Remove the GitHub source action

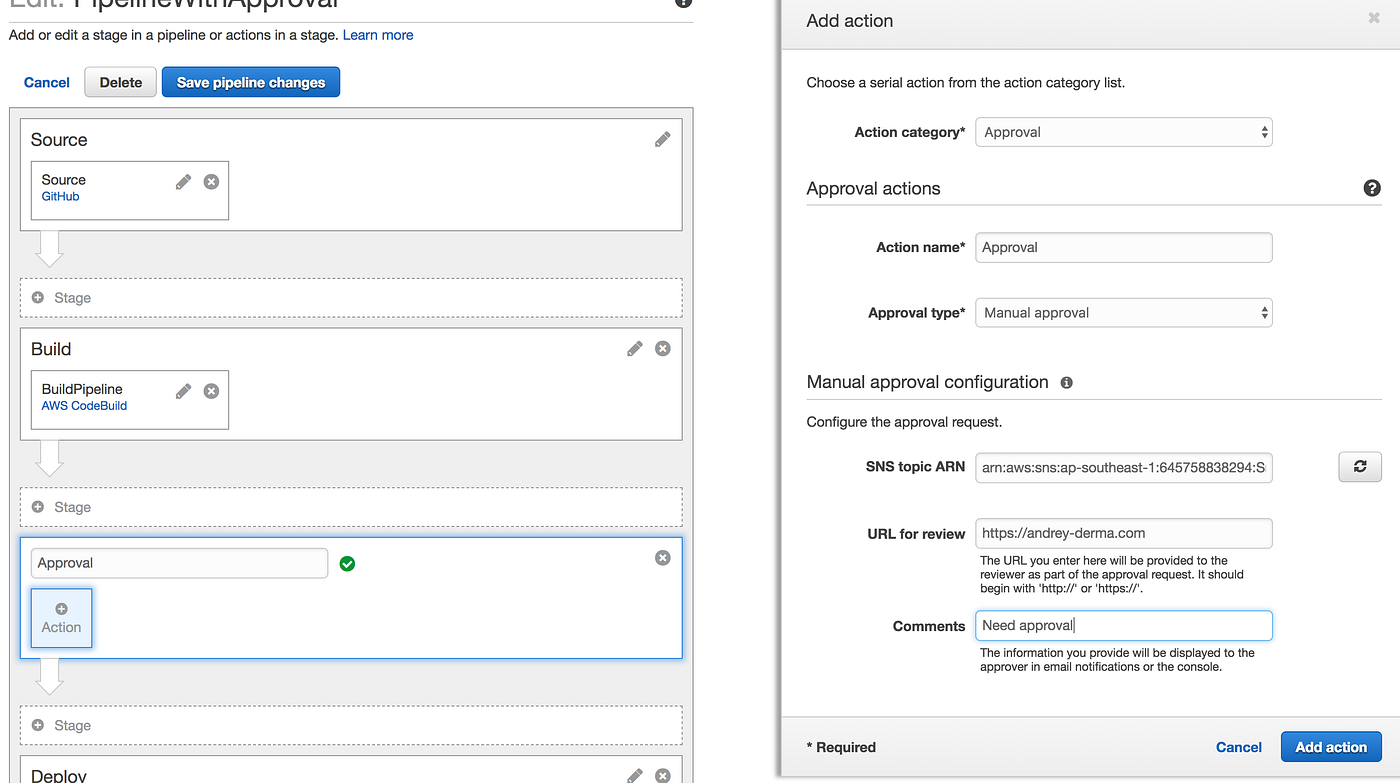(x=210, y=181)
